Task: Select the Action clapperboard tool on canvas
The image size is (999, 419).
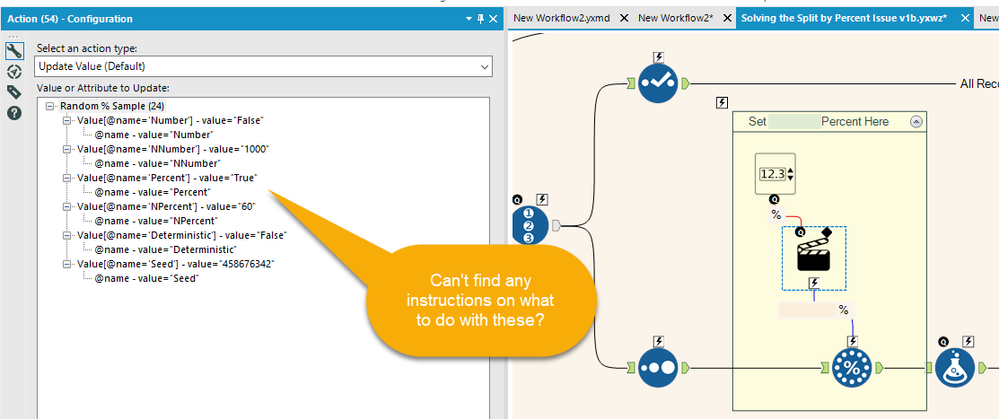Action: [814, 256]
